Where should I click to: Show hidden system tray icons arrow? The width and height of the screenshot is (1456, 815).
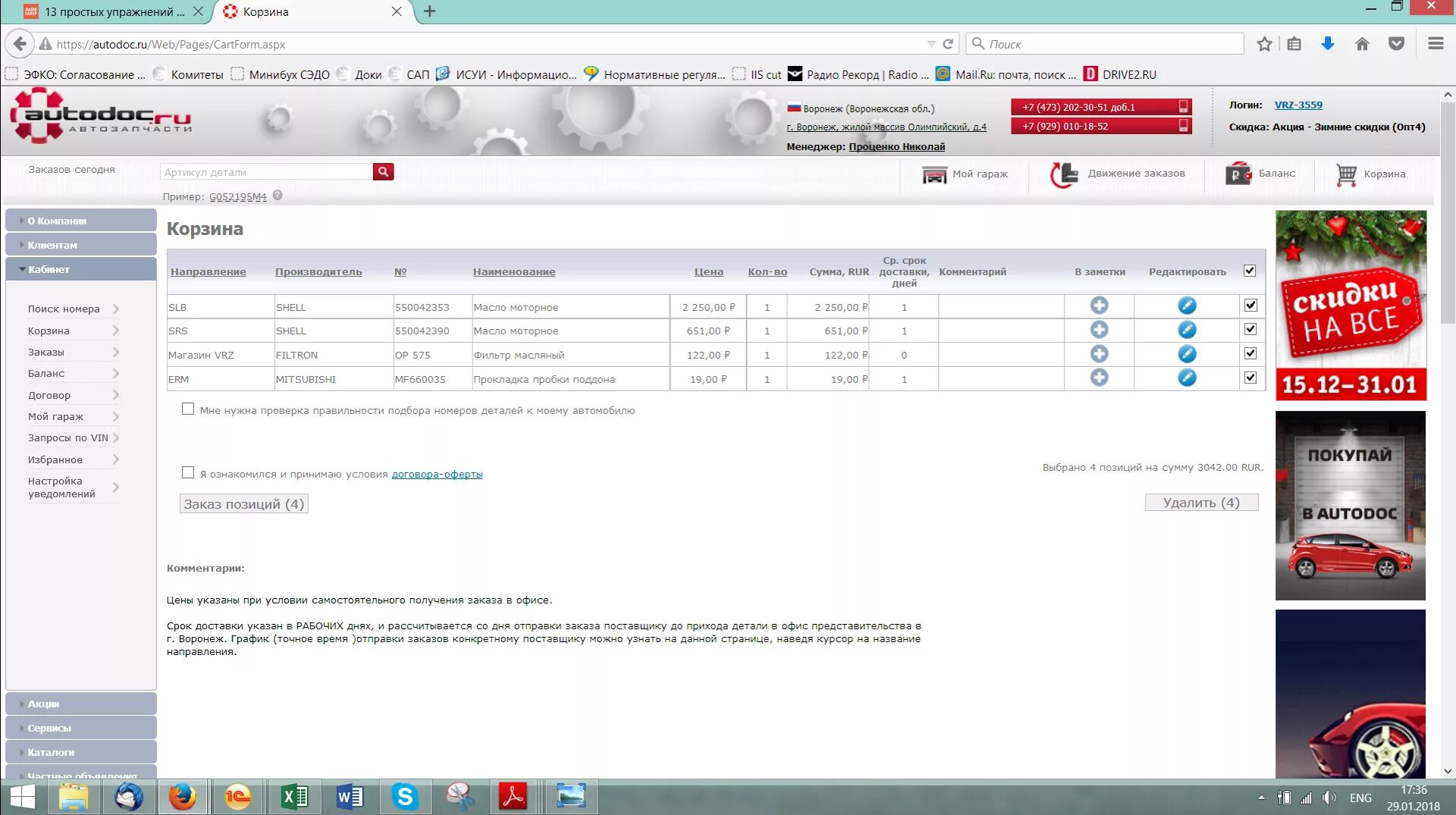1261,798
